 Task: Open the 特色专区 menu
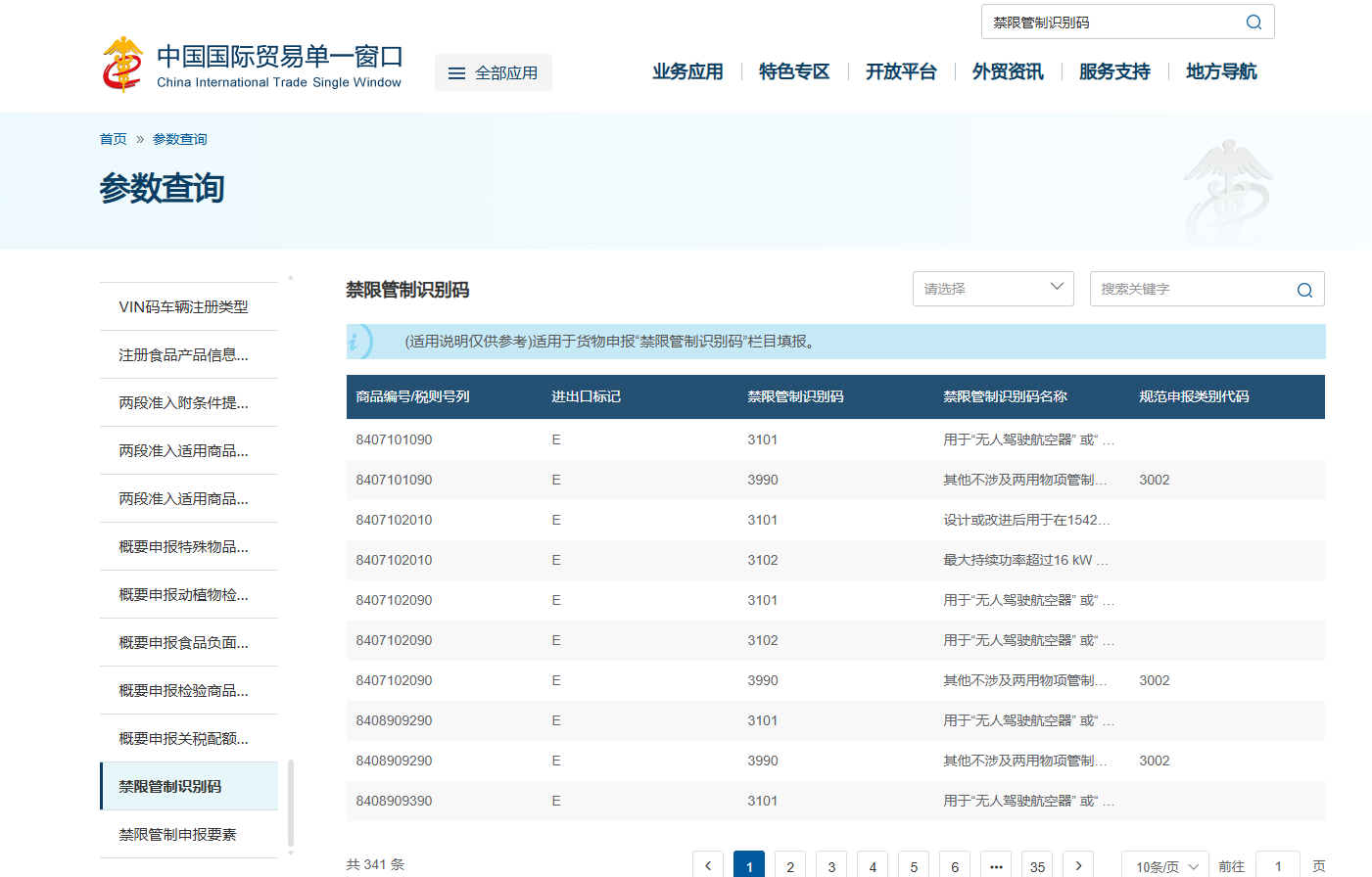(794, 71)
